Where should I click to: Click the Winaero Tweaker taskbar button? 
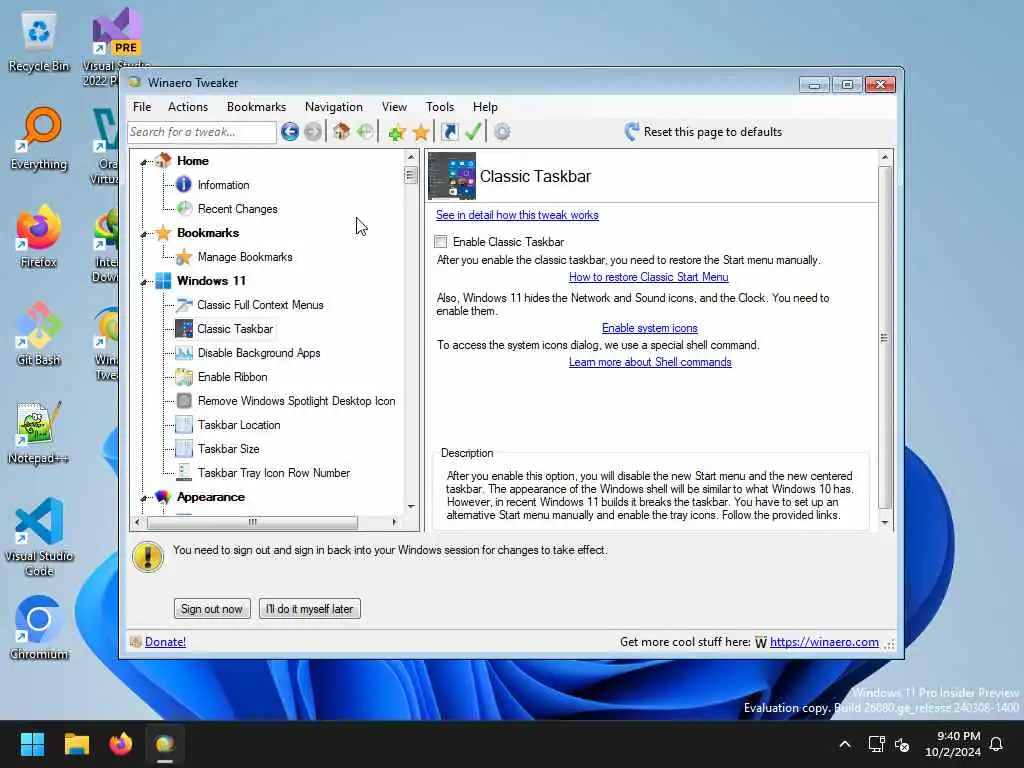pyautogui.click(x=165, y=744)
